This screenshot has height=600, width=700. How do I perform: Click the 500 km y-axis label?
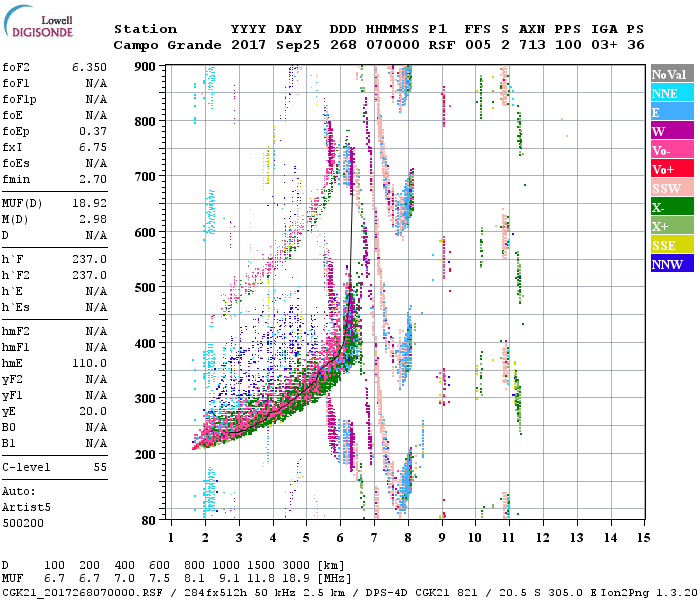point(145,288)
